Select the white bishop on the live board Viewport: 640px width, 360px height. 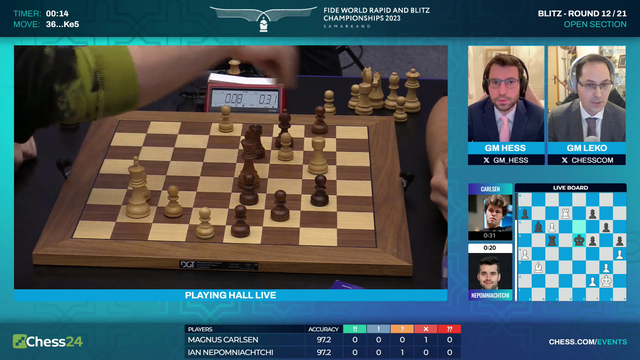click(538, 267)
